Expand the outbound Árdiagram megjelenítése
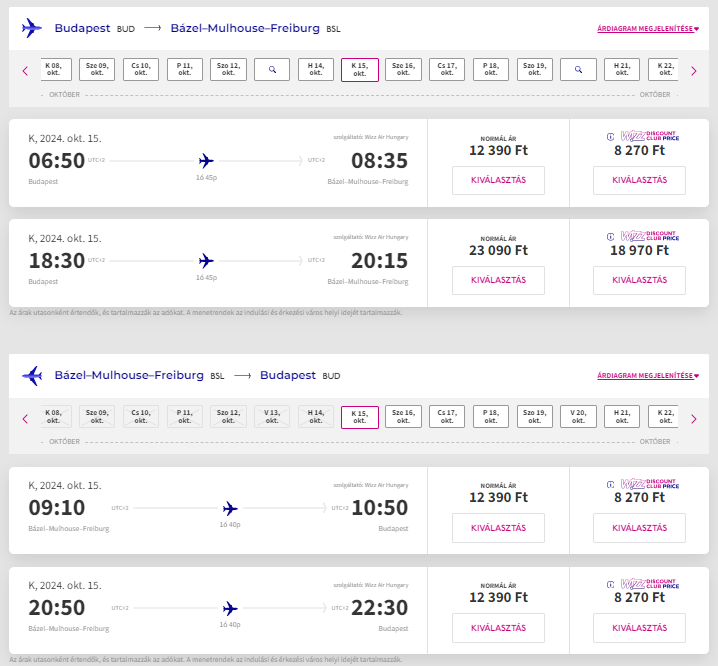Image resolution: width=718 pixels, height=666 pixels. pyautogui.click(x=647, y=29)
